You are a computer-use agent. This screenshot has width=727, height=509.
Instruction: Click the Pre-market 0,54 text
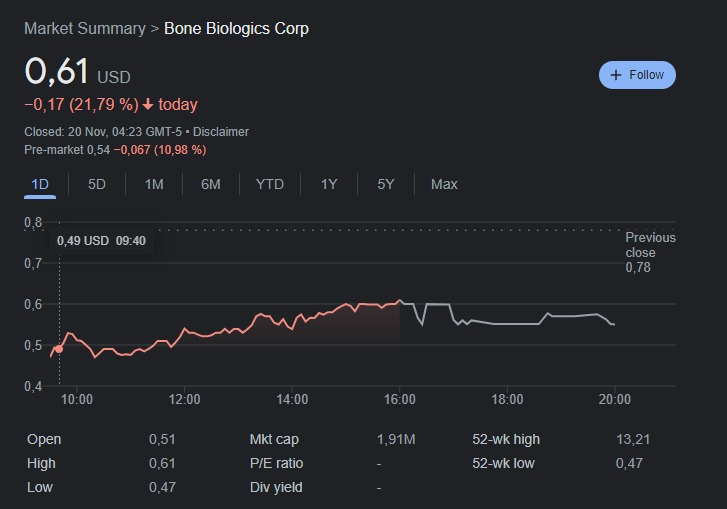click(67, 150)
